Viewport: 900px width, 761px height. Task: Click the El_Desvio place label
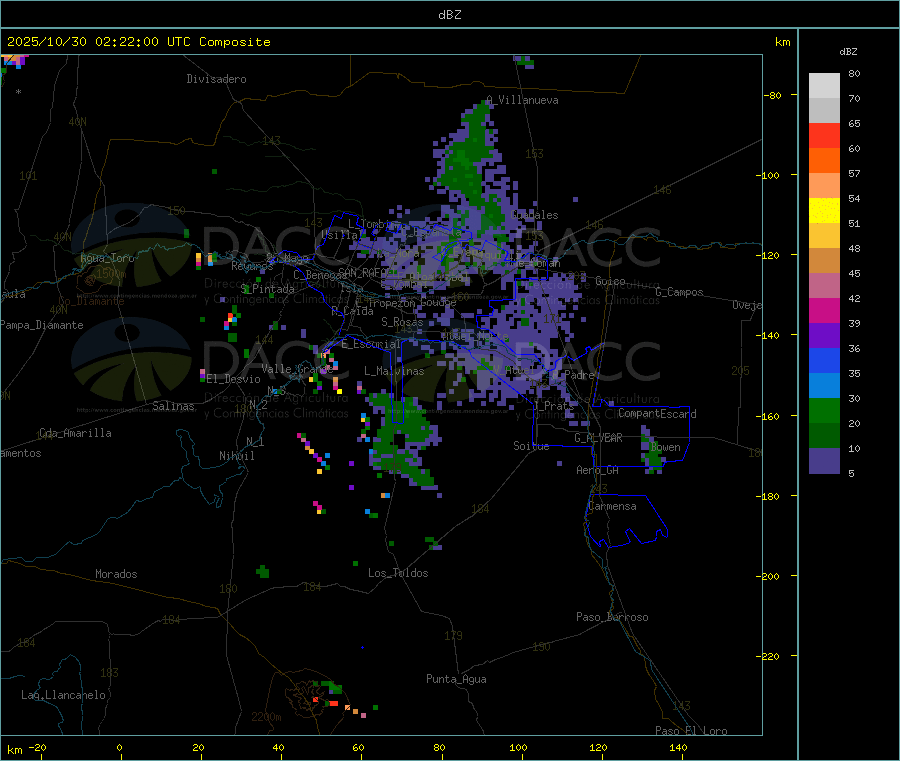coord(234,379)
